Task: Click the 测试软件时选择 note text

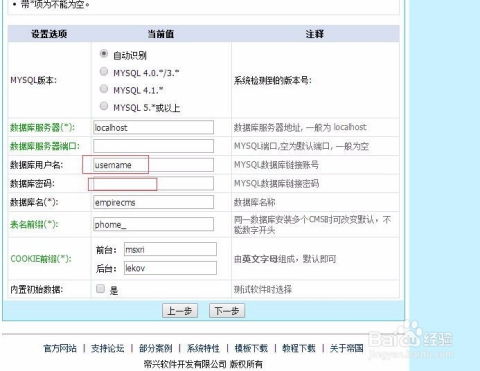Action: tap(263, 289)
